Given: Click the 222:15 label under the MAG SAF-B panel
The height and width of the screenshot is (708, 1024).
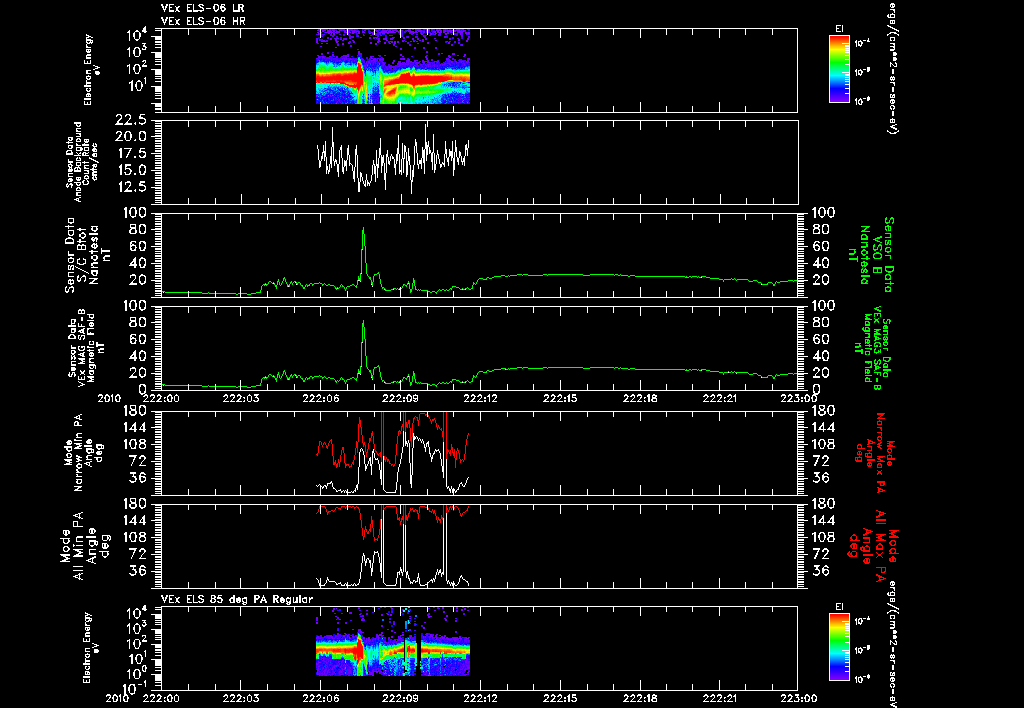Looking at the screenshot, I should [x=560, y=398].
